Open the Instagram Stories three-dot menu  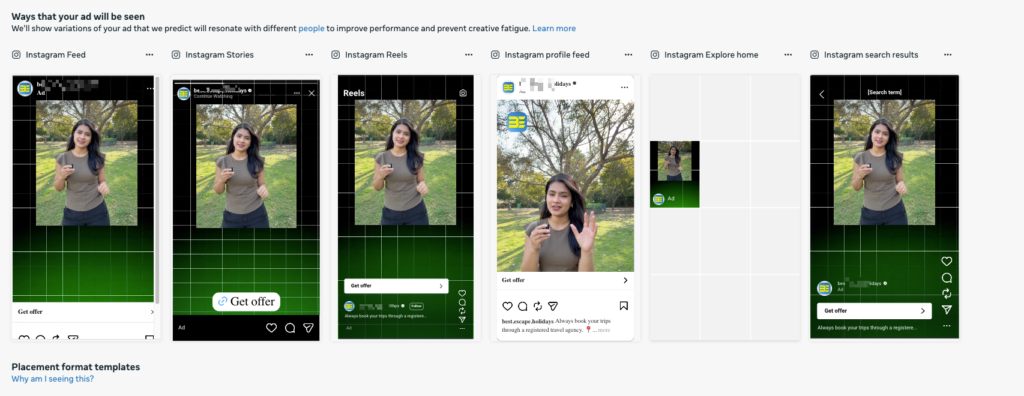(309, 55)
